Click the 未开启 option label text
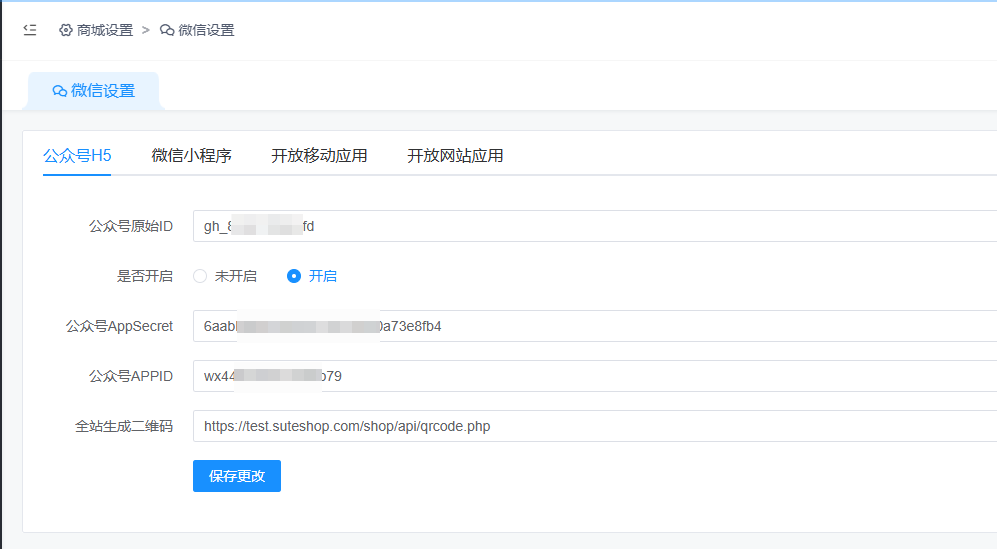This screenshot has width=997, height=549. point(235,276)
